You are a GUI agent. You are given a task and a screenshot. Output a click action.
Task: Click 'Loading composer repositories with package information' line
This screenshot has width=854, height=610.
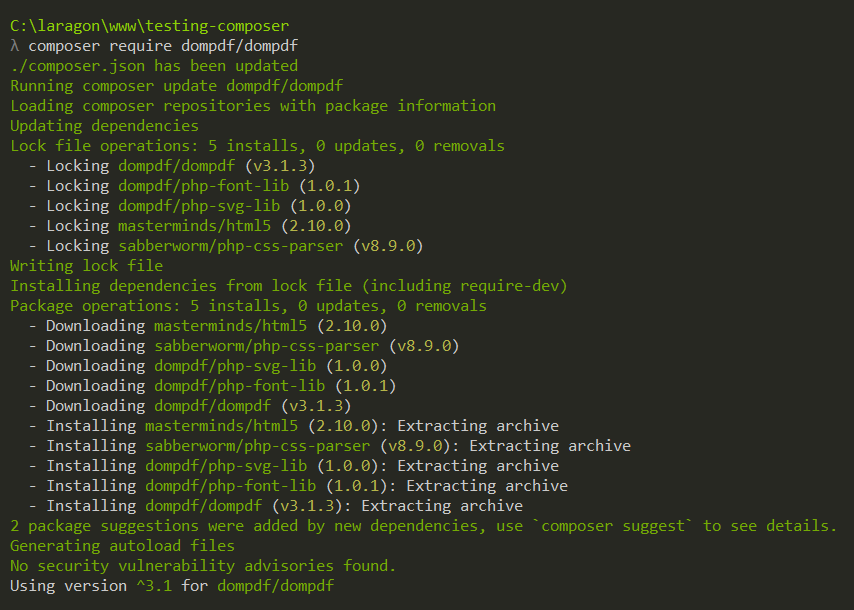pos(252,106)
